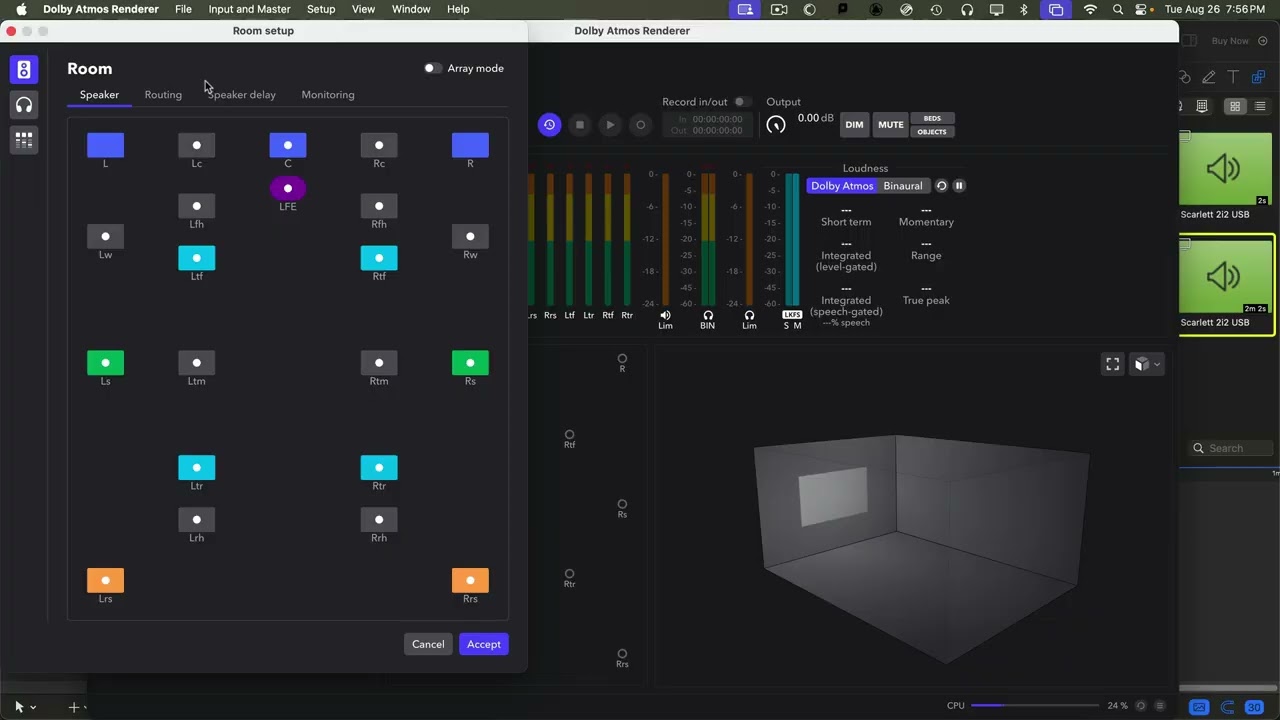Arm the transport Record button
The width and height of the screenshot is (1280, 720).
pyautogui.click(x=641, y=125)
